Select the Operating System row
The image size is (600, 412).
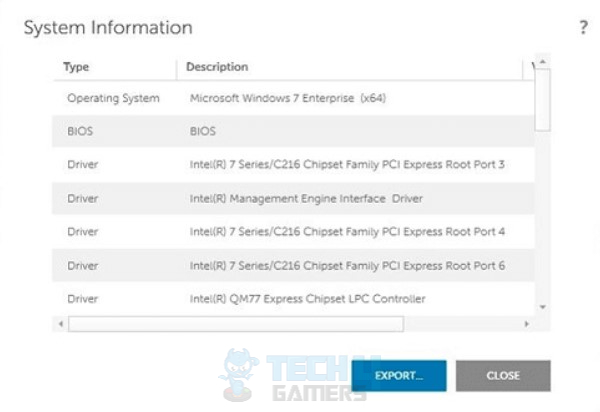pyautogui.click(x=293, y=98)
